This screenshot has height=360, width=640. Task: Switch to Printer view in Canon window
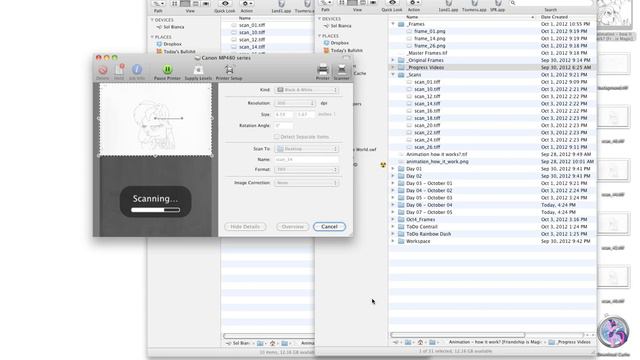[322, 72]
